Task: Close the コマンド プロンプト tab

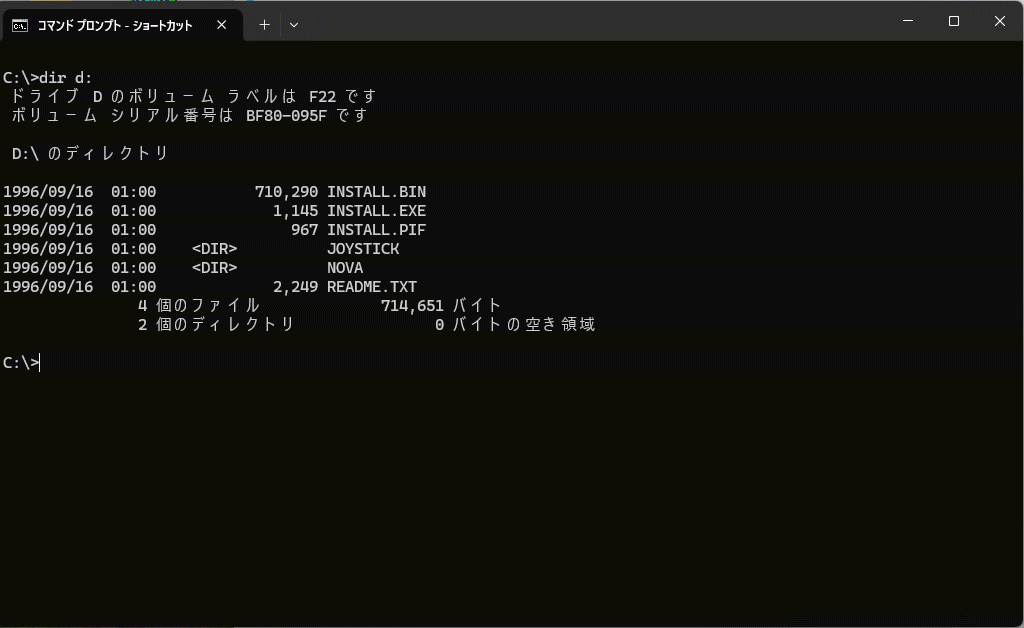Action: pyautogui.click(x=221, y=25)
